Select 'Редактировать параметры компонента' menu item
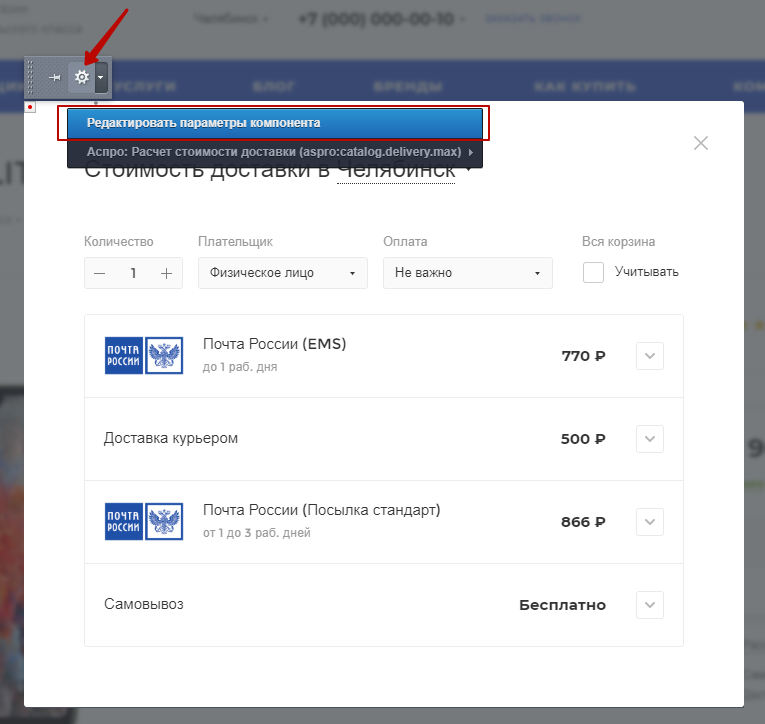 [275, 123]
